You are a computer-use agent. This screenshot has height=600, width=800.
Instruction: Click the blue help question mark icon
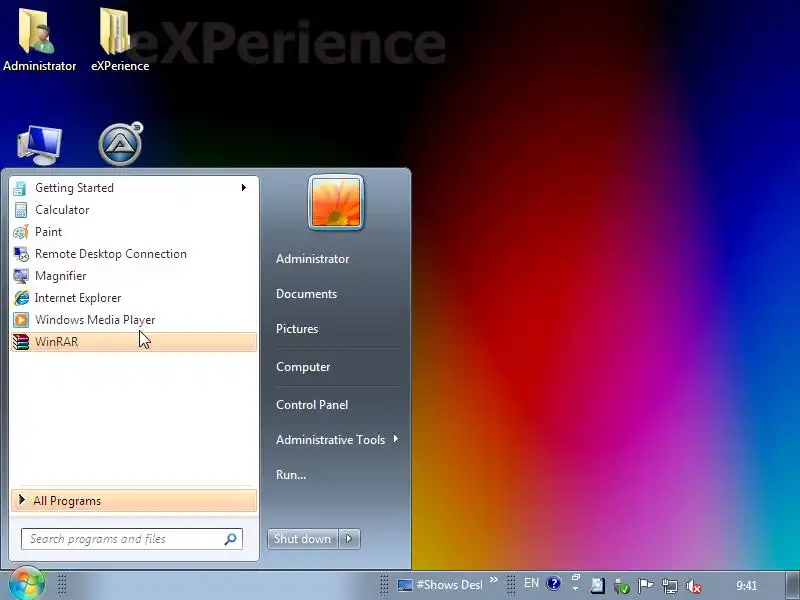click(x=554, y=583)
